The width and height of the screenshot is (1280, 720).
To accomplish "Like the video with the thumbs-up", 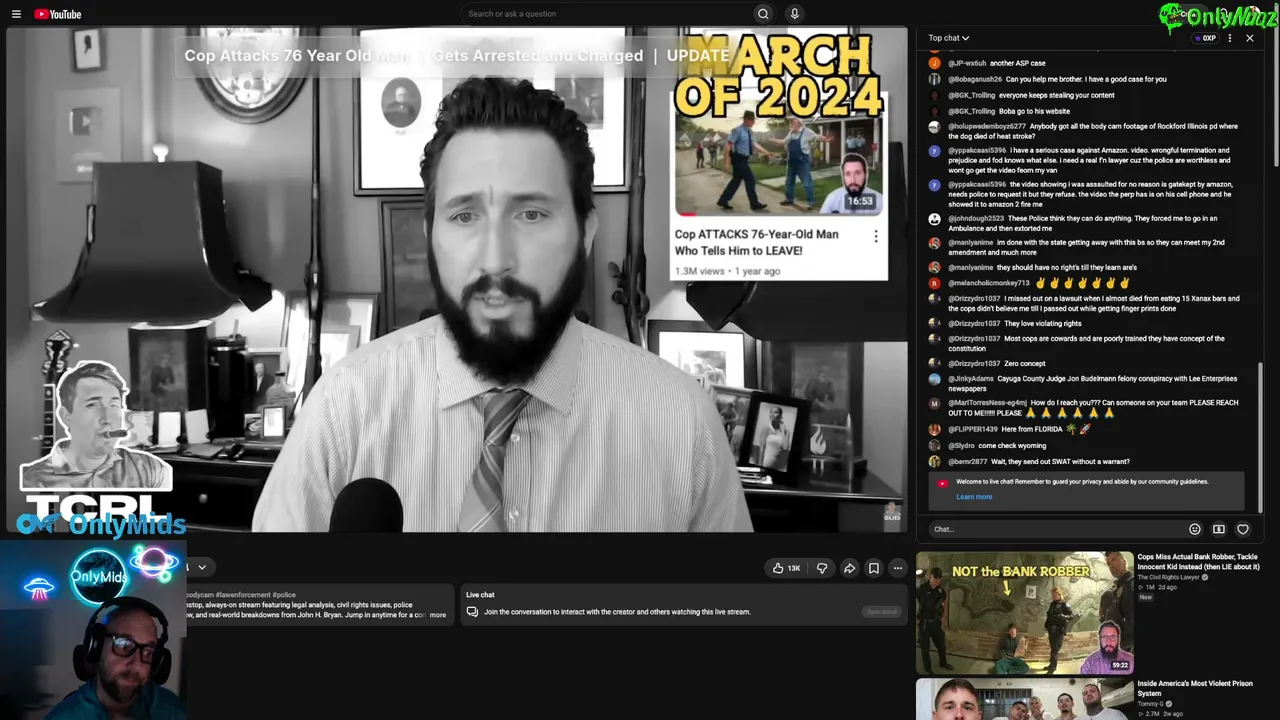I will [x=787, y=568].
